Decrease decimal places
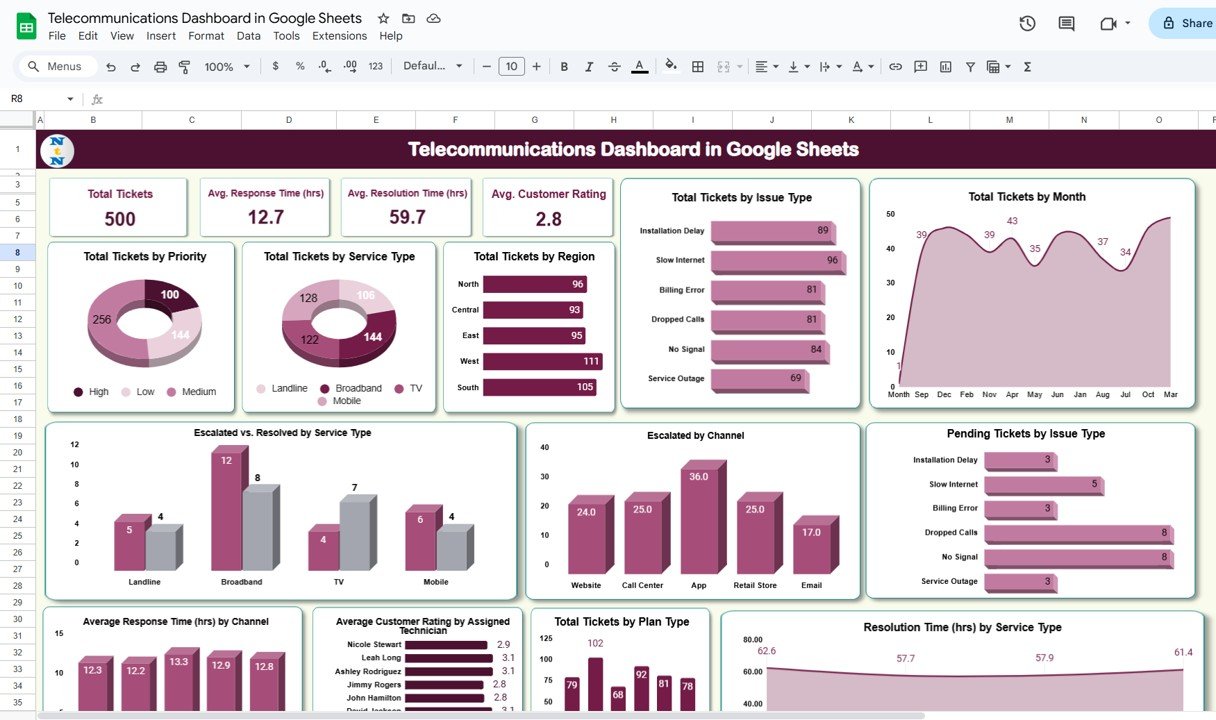 [x=325, y=66]
